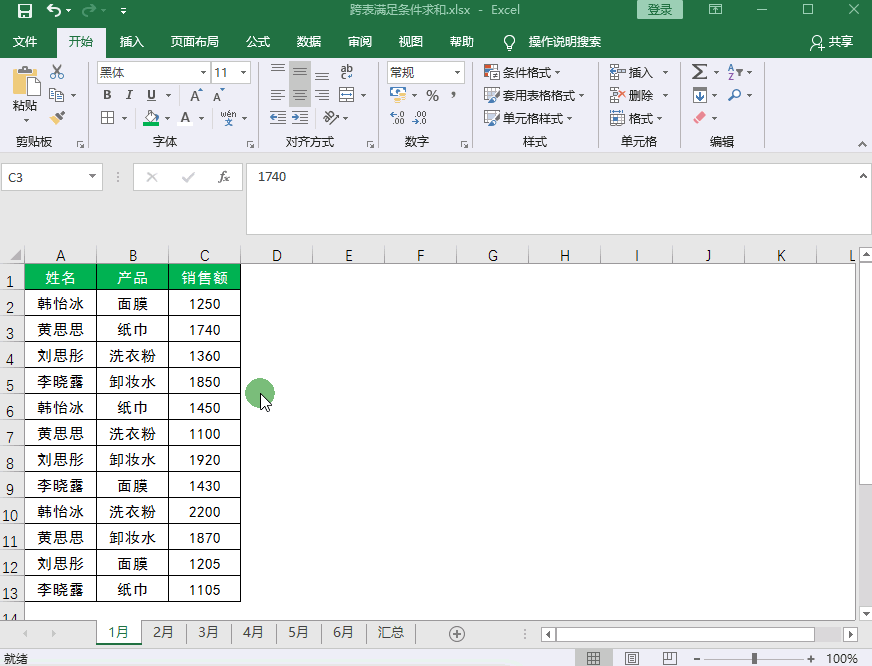Switch to Normal view in status bar
Screen dimensions: 872x666
593,658
